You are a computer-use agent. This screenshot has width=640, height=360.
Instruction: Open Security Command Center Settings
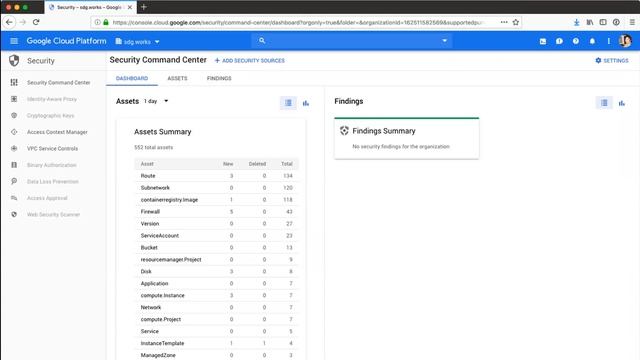[612, 60]
